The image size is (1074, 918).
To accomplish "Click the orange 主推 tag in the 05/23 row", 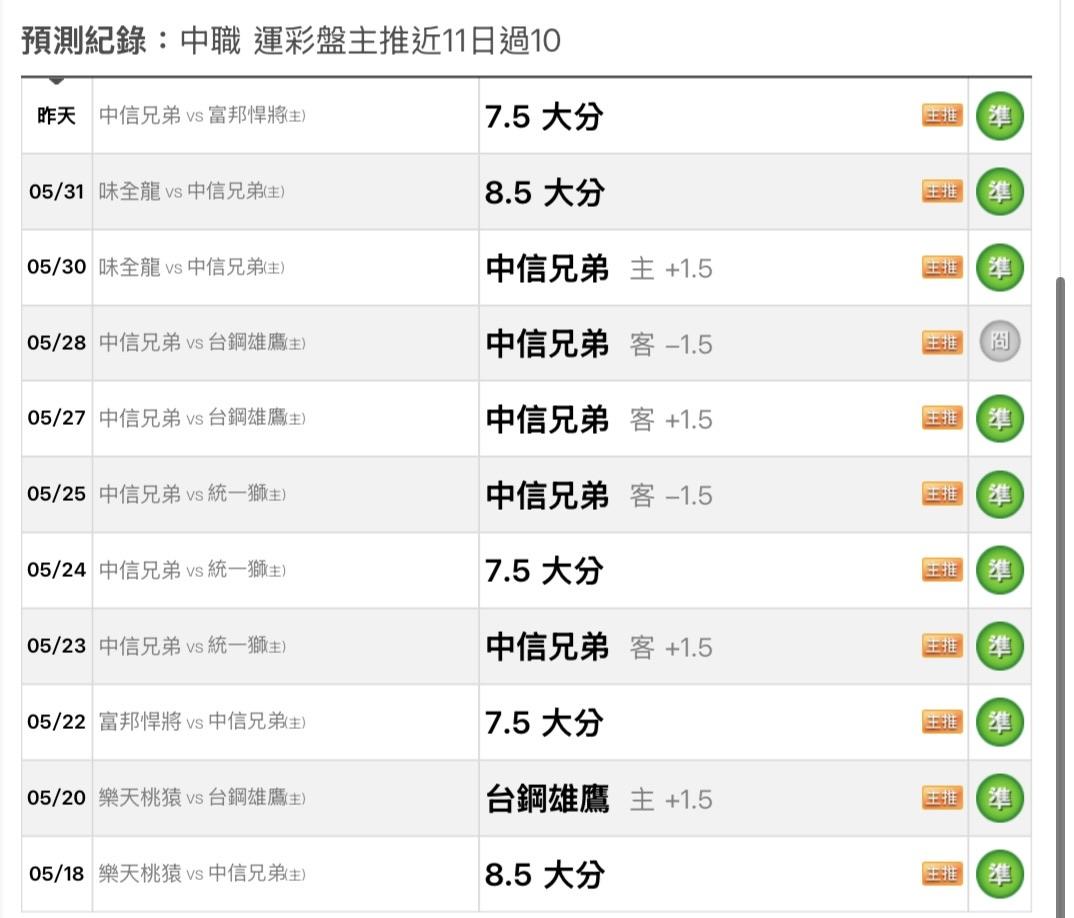I will click(x=942, y=646).
